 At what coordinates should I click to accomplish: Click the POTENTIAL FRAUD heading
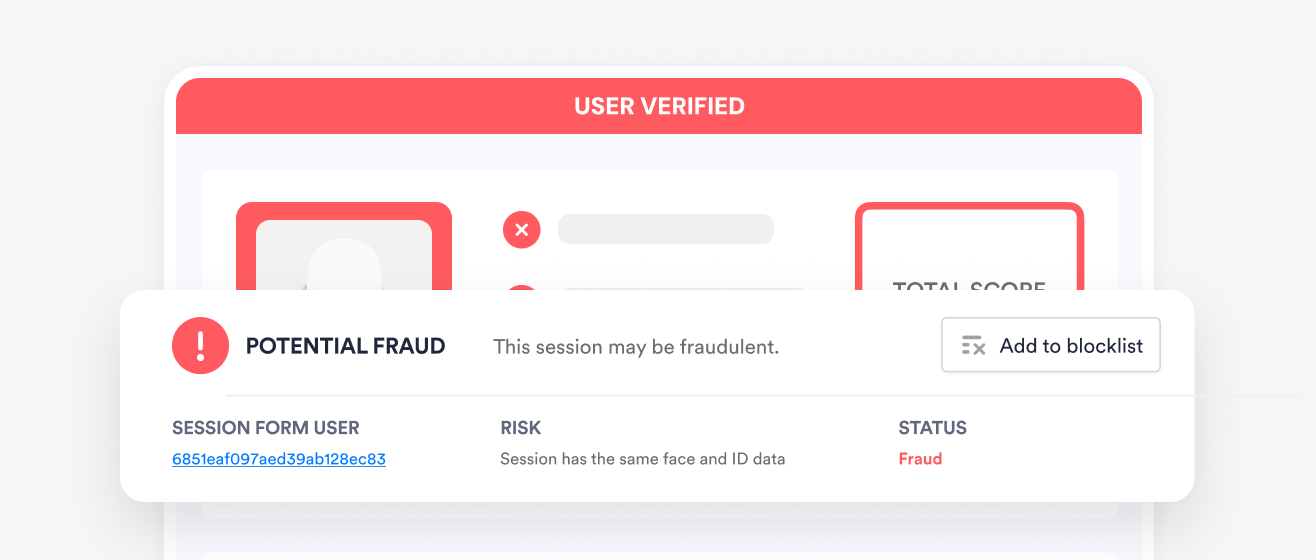coord(345,346)
